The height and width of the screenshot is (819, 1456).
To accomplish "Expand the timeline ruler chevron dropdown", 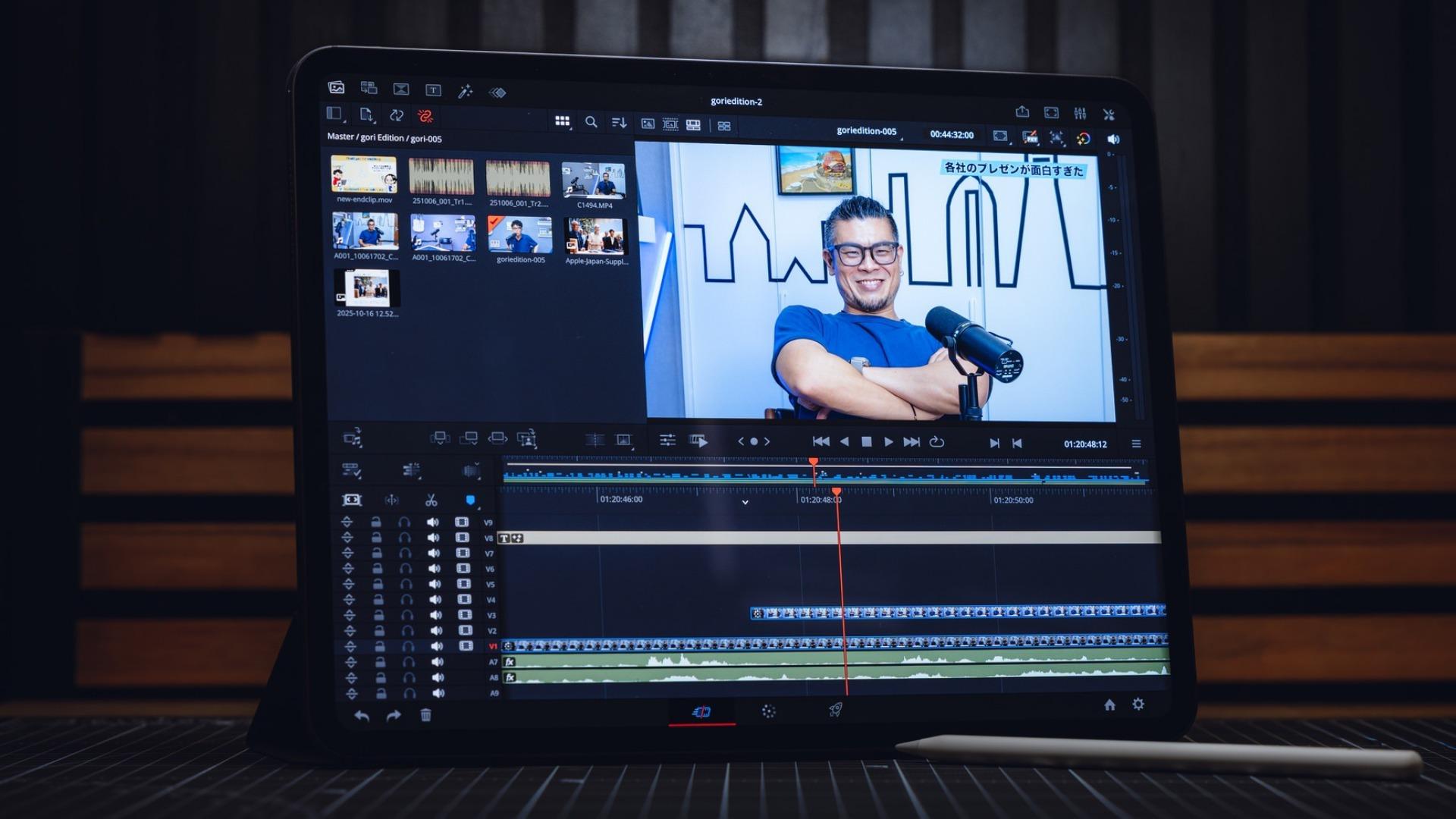I will pyautogui.click(x=745, y=502).
